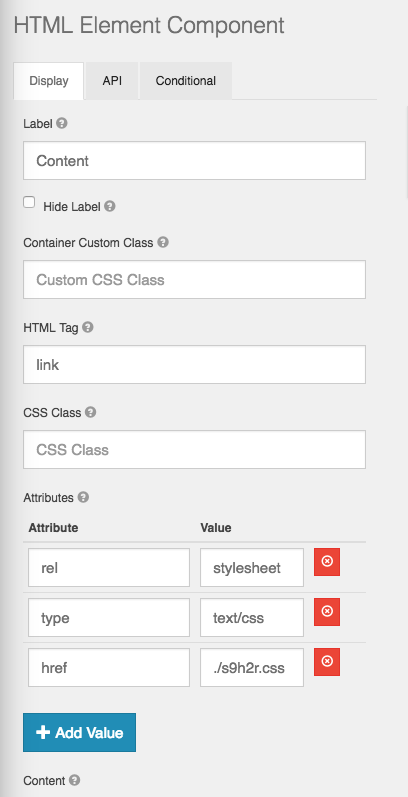Switch to the API tab
The image size is (408, 797).
(x=112, y=81)
